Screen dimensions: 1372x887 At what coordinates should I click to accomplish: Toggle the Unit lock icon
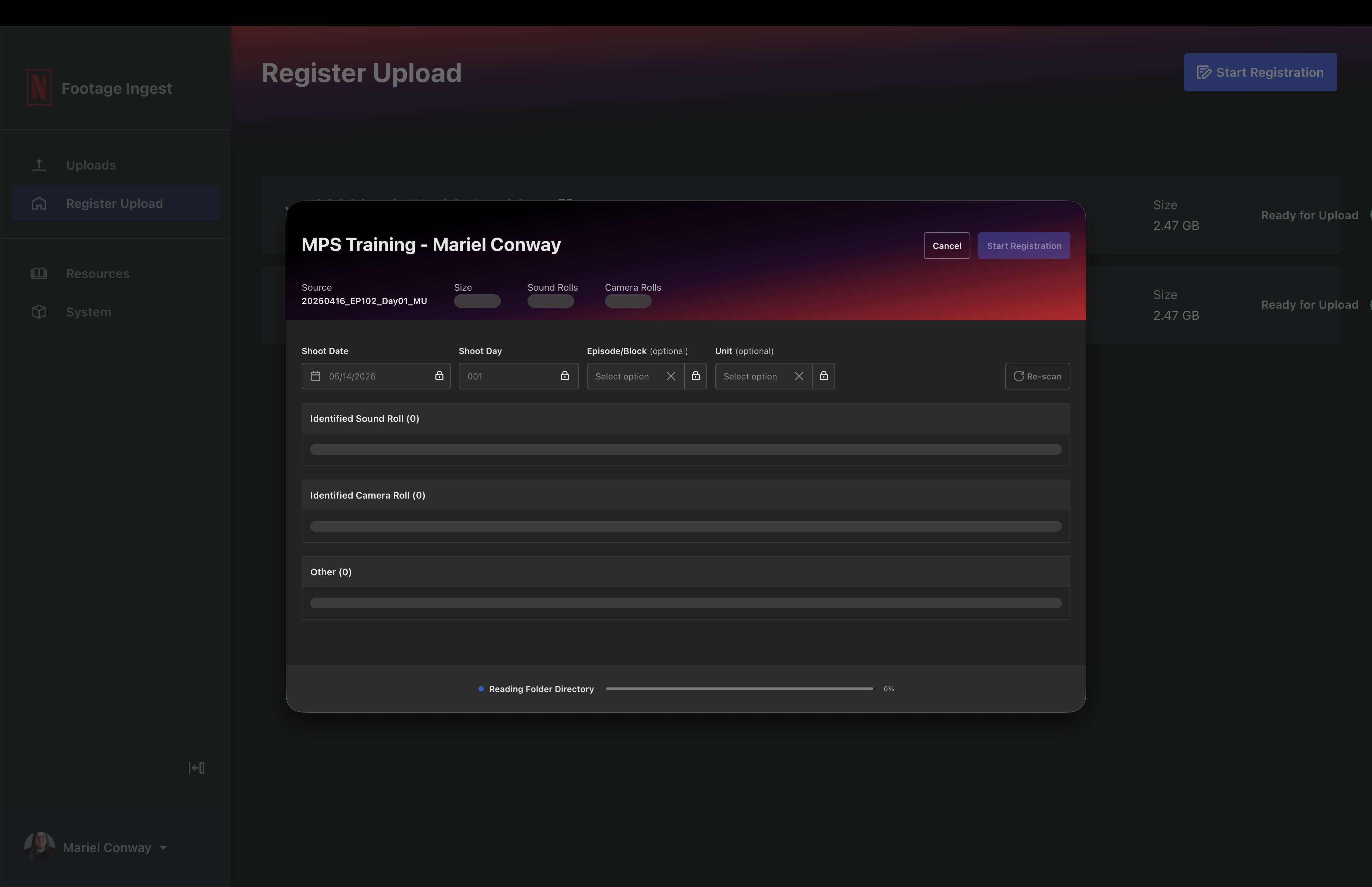[824, 375]
